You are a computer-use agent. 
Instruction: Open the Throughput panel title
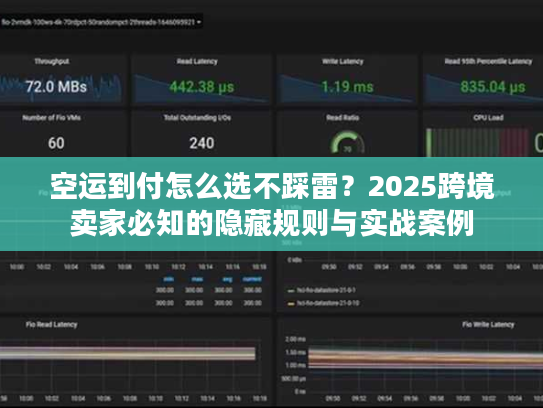tap(52, 61)
